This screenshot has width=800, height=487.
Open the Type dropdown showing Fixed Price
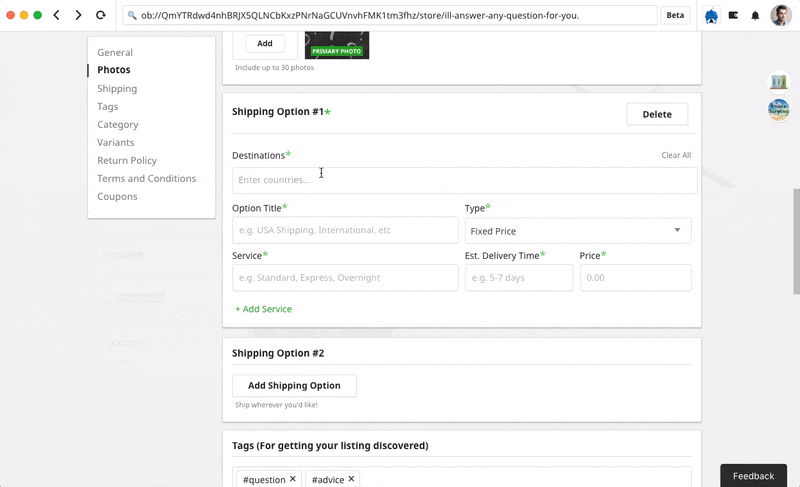pyautogui.click(x=577, y=231)
